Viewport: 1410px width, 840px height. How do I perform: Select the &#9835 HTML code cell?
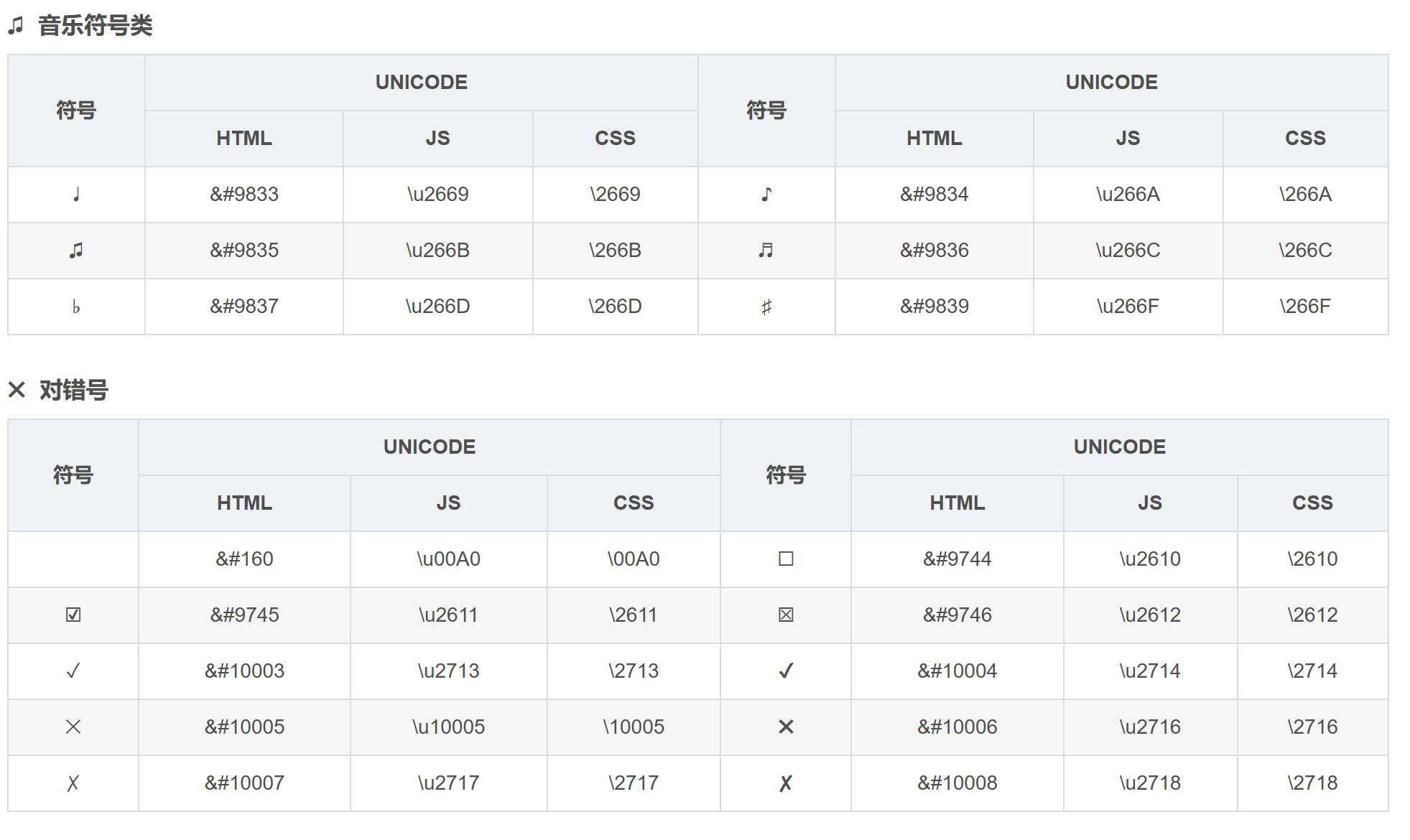coord(244,251)
